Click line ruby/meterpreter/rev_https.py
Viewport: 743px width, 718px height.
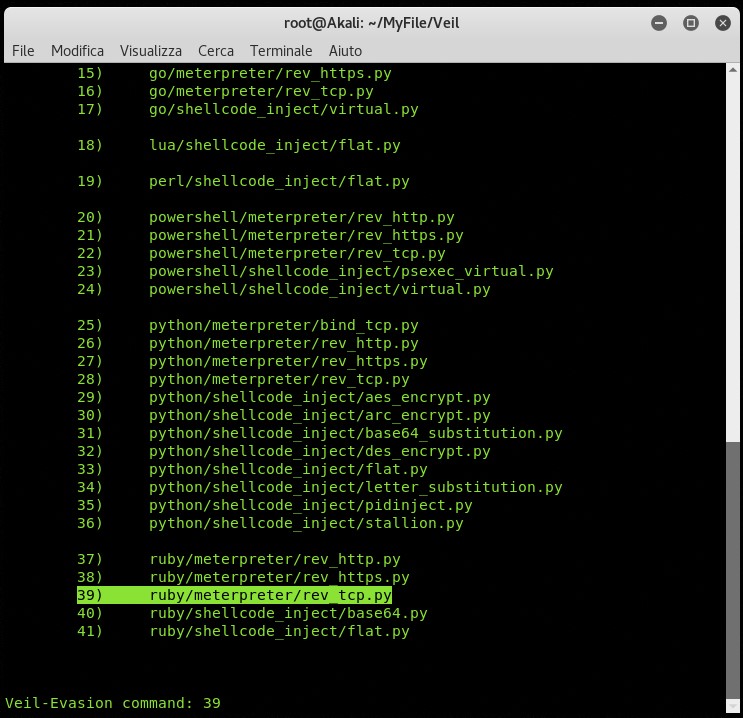(x=280, y=578)
